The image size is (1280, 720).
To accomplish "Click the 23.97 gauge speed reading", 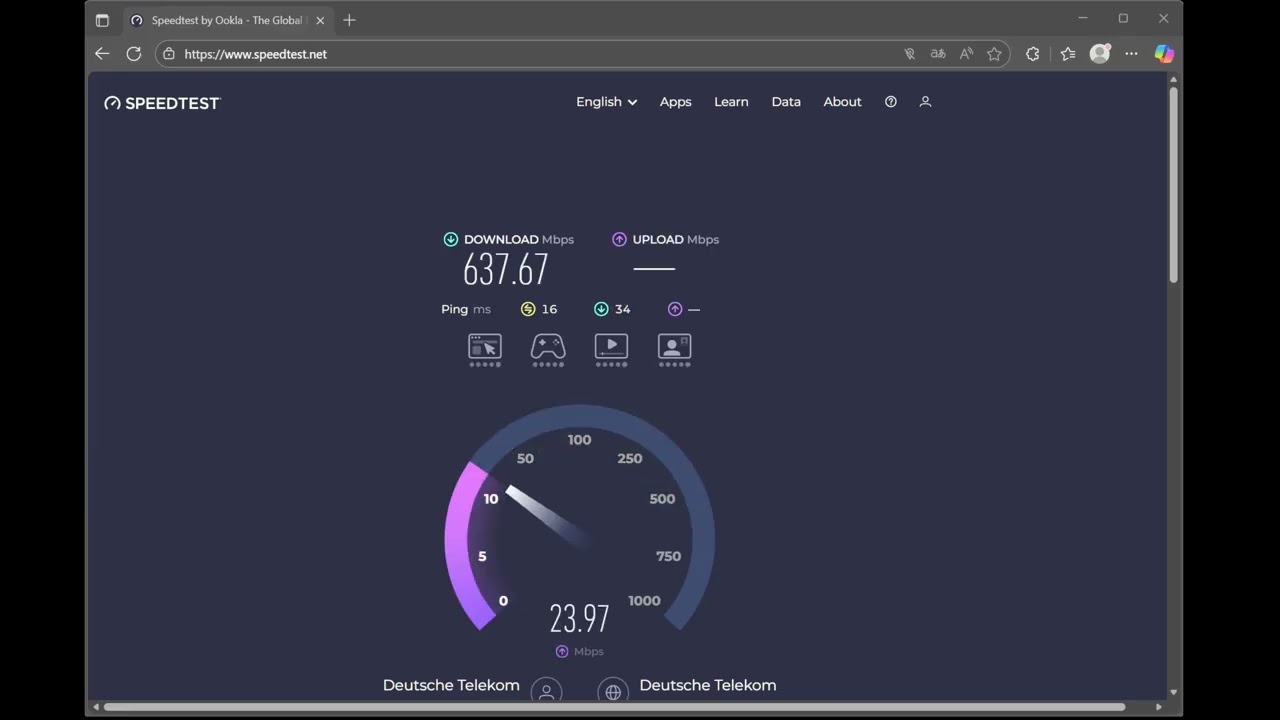I will (x=579, y=619).
